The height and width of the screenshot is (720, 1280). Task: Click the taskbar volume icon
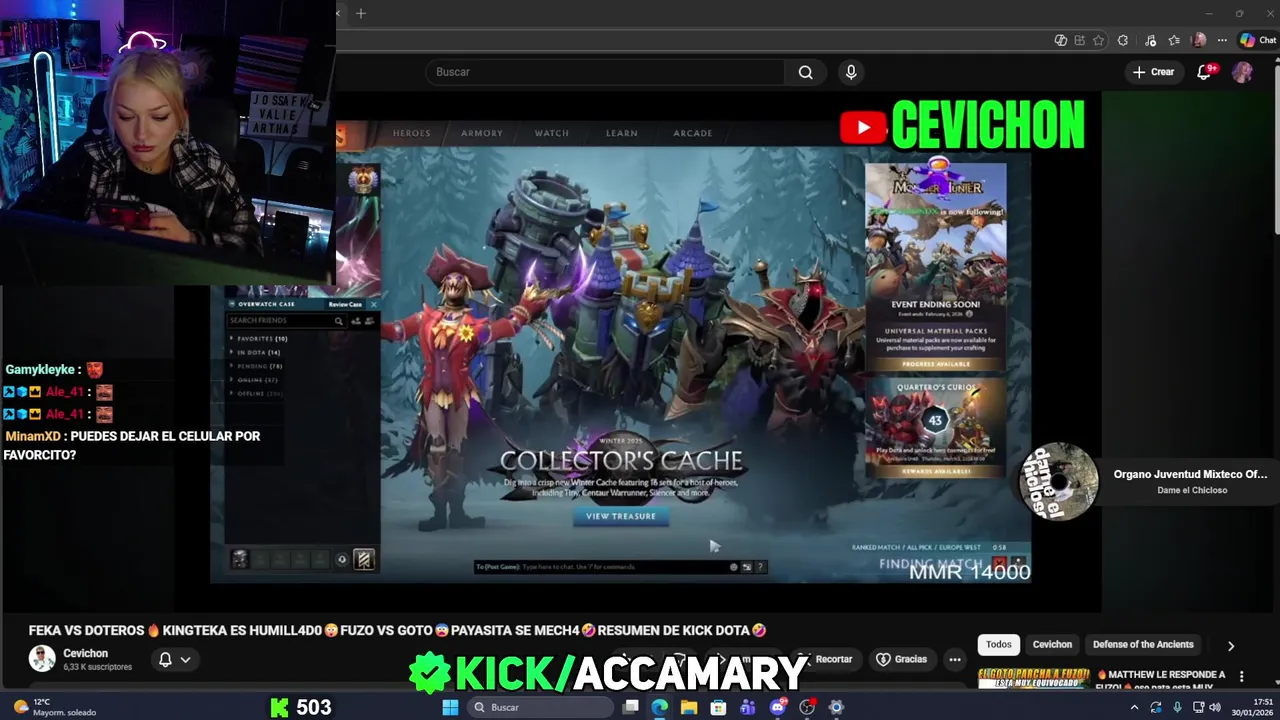pos(1215,707)
